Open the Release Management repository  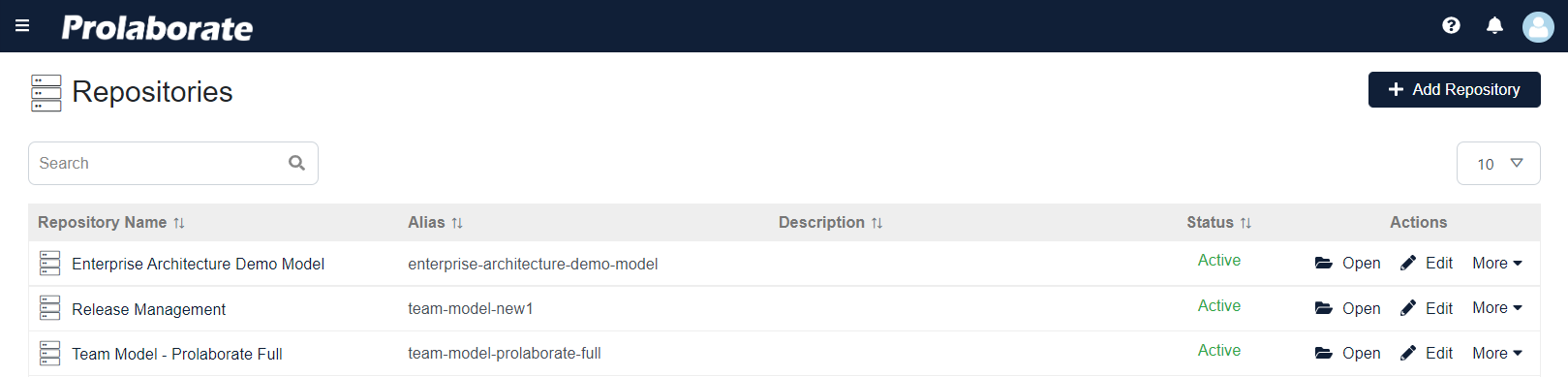tap(1347, 308)
